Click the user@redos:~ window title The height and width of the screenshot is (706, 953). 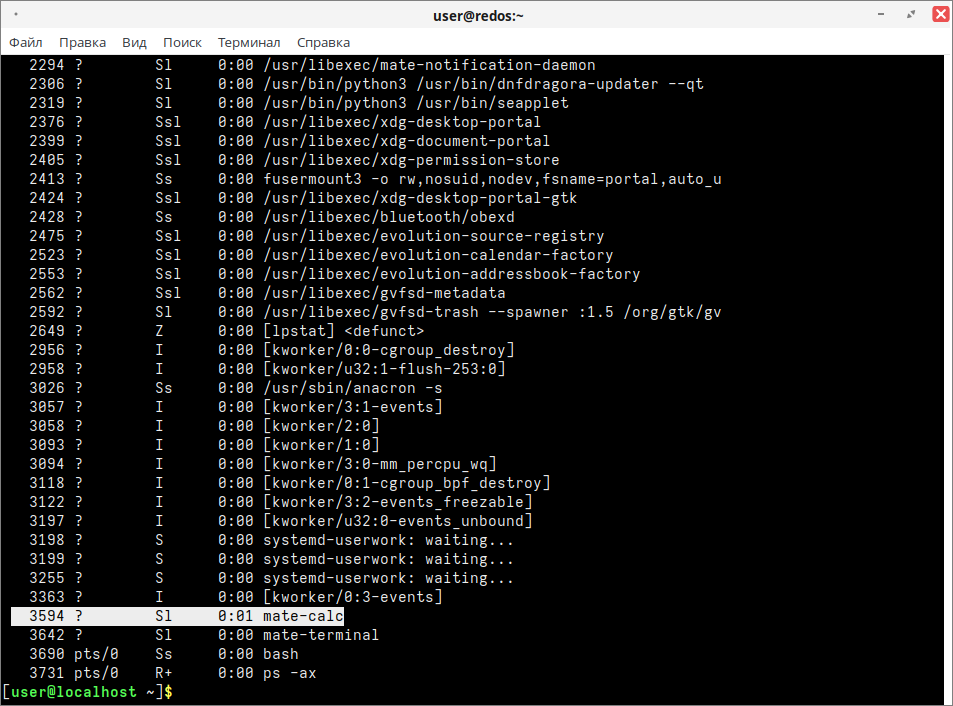pyautogui.click(x=476, y=15)
